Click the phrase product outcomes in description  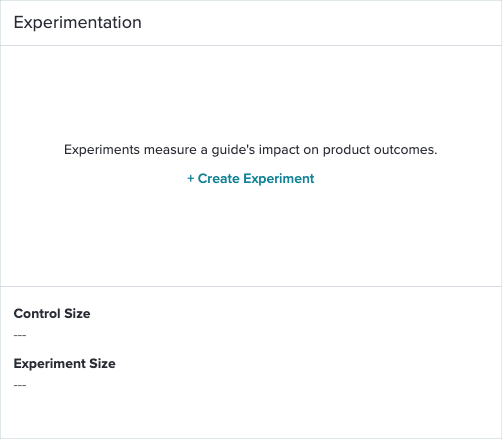[x=380, y=150]
